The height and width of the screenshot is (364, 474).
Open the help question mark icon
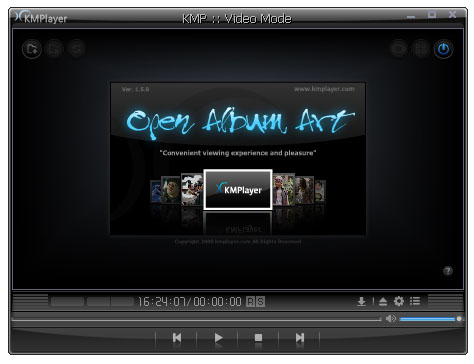[x=448, y=271]
